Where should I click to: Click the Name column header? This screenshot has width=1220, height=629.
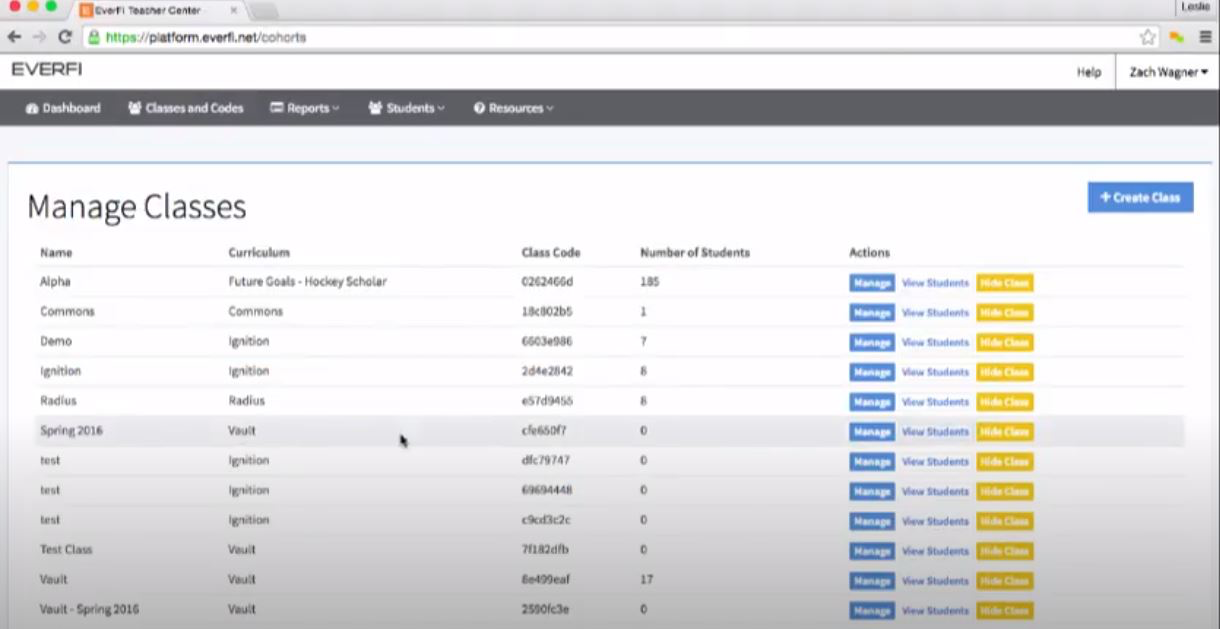pos(56,252)
